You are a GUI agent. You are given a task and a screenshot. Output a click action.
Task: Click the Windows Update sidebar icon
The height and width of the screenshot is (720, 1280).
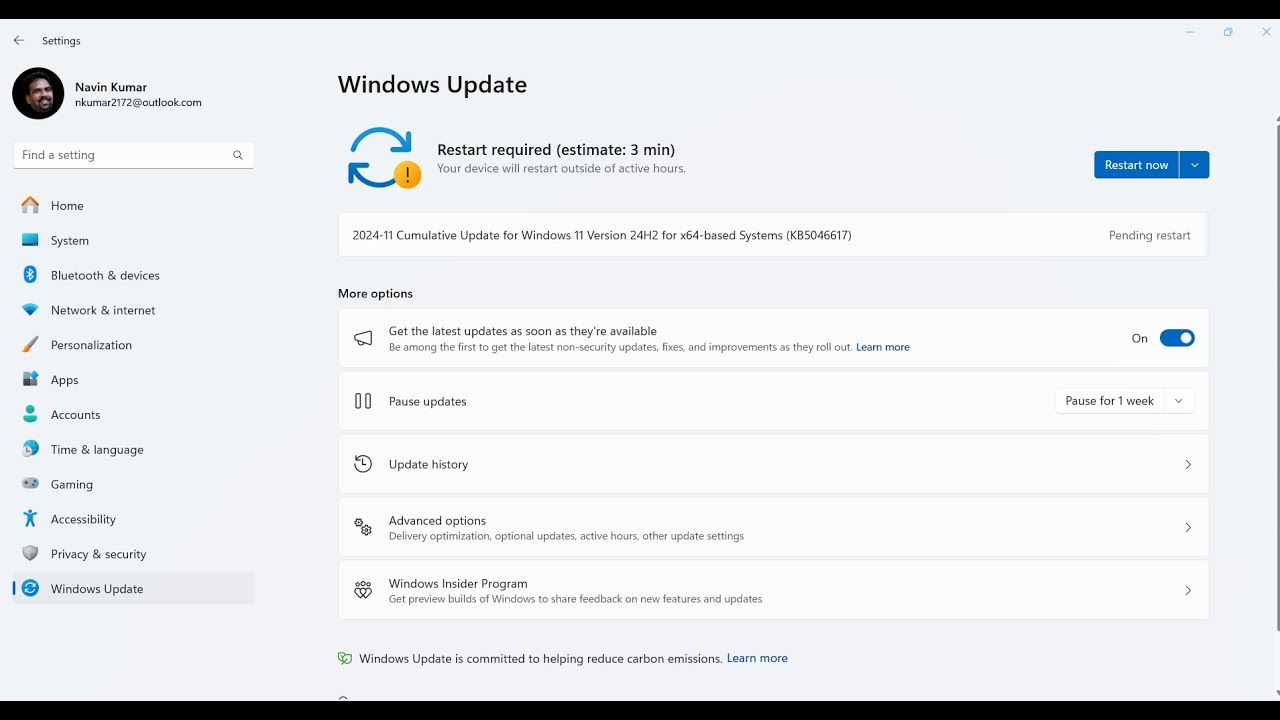pos(30,589)
